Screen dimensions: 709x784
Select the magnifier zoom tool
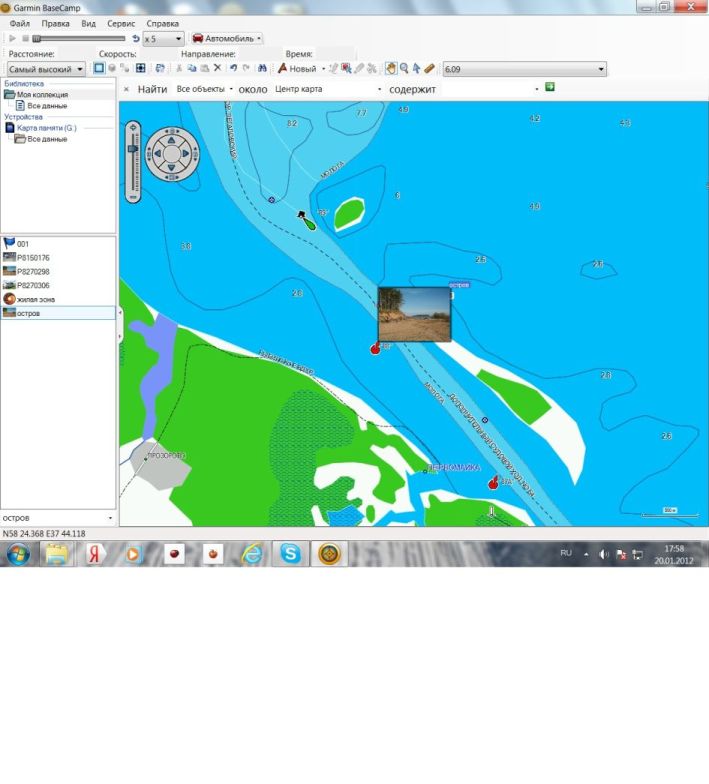(x=404, y=69)
